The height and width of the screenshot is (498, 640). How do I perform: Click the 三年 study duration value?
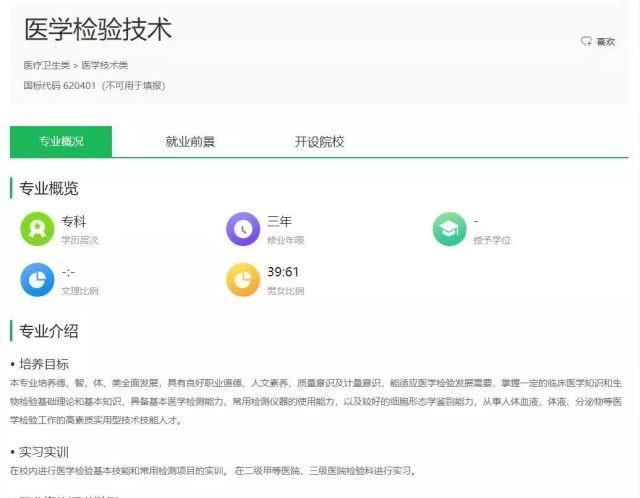pos(280,221)
